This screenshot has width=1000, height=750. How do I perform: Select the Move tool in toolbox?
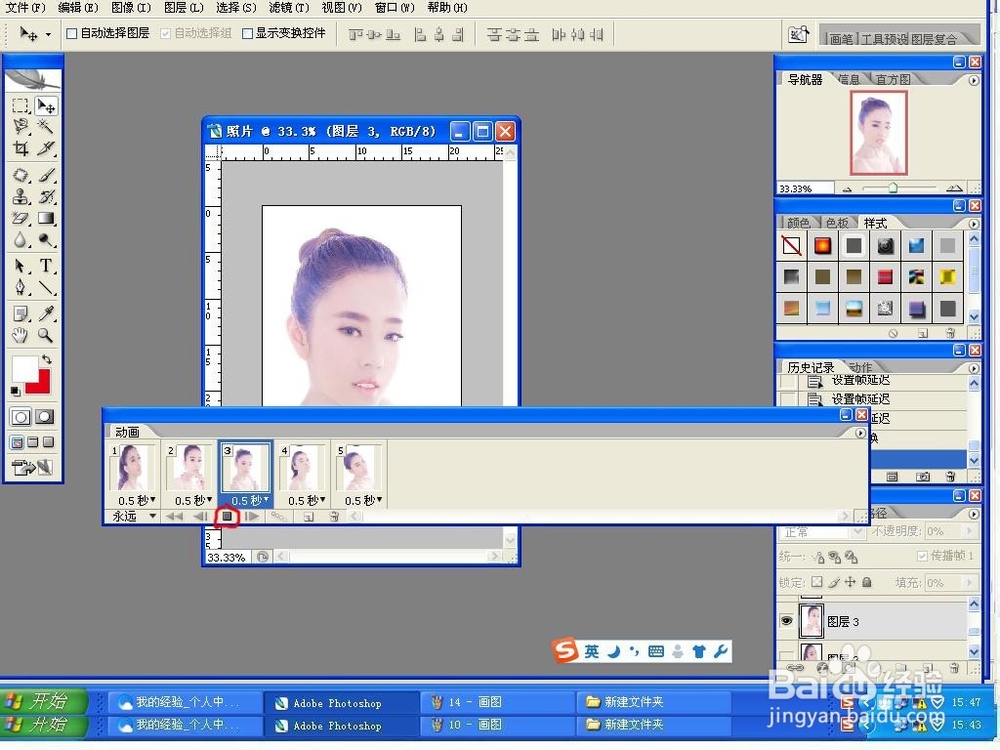point(45,105)
